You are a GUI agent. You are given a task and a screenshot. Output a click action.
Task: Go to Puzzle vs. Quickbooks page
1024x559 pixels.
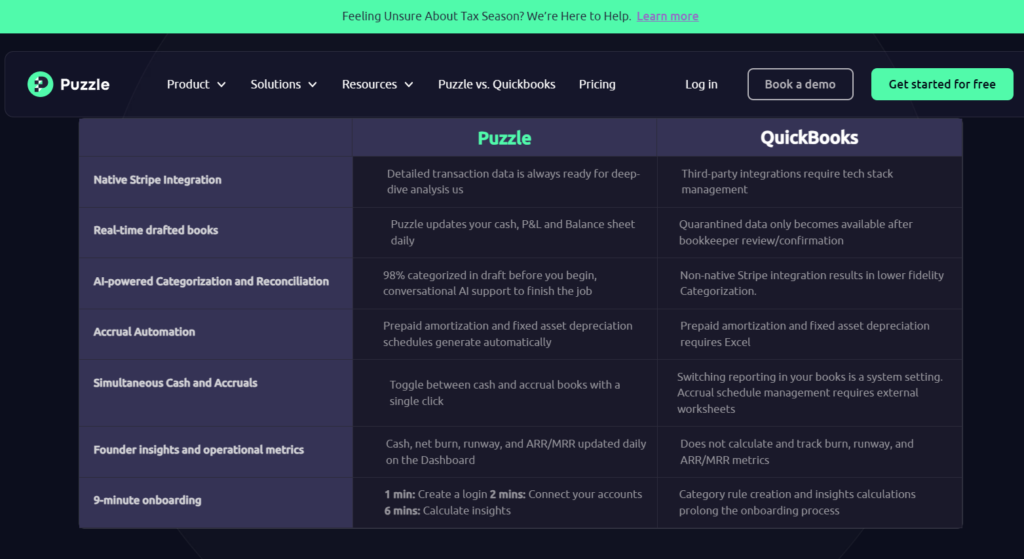(496, 84)
